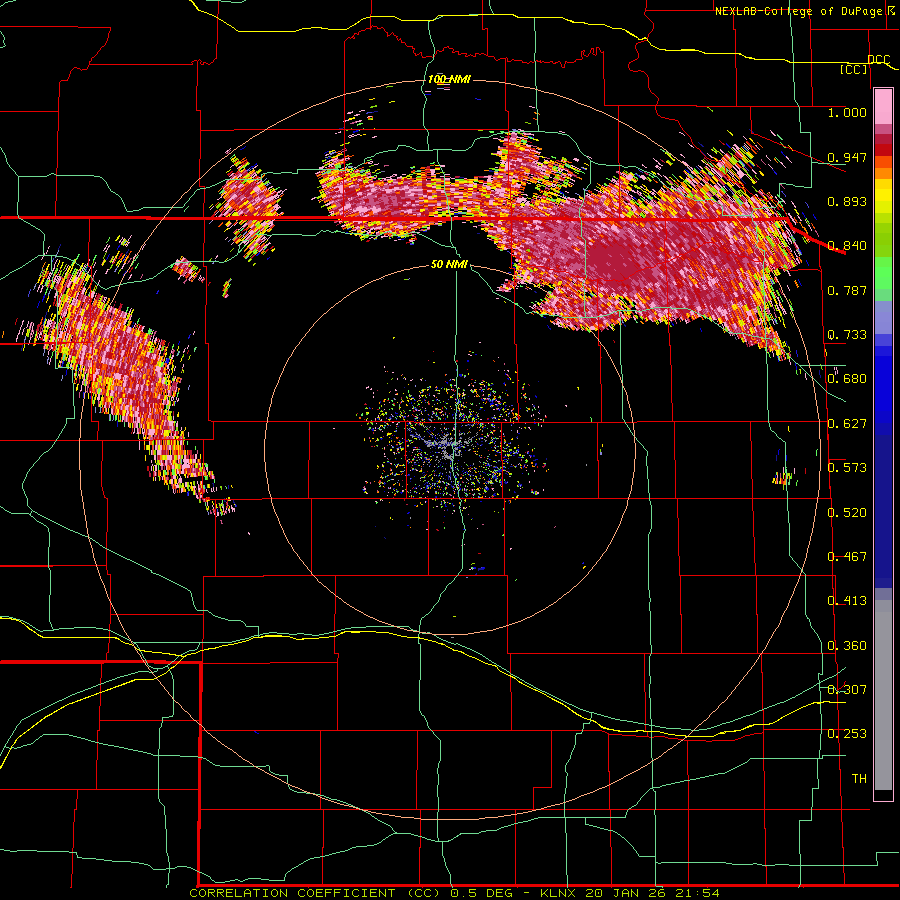Select the 1.000 value on the color scale
The width and height of the screenshot is (900, 900).
847,112
